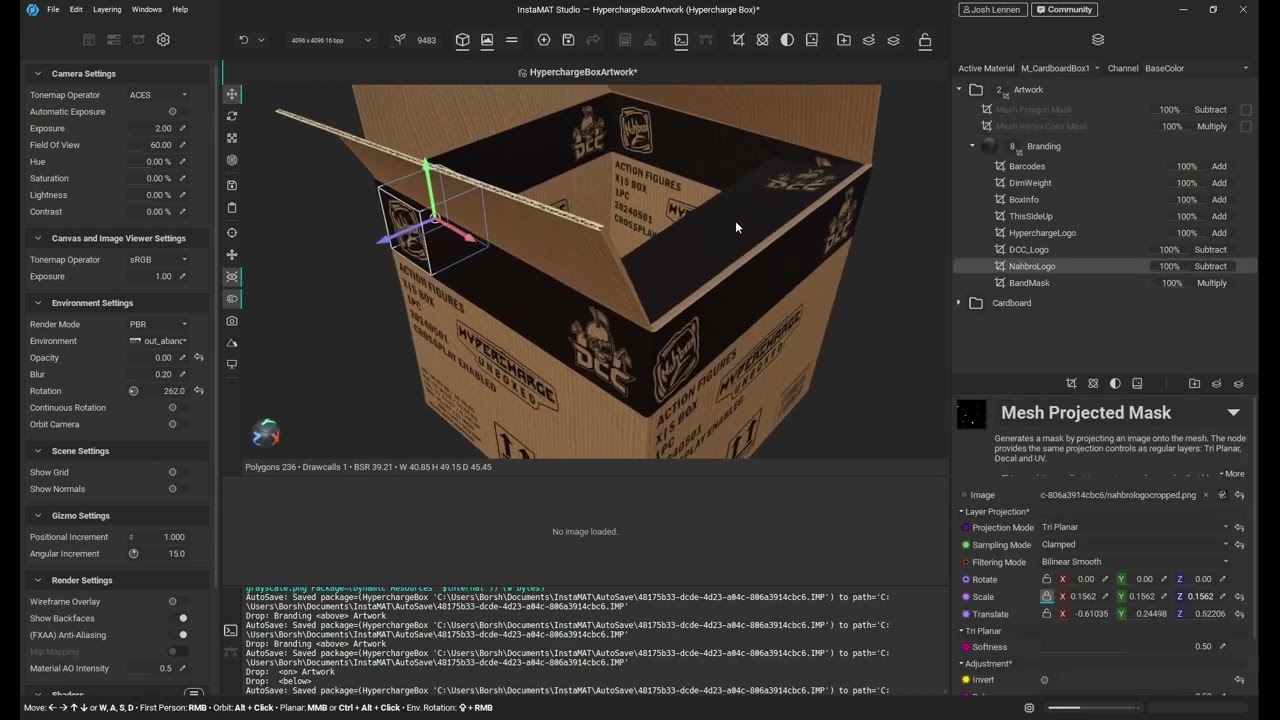Open the Edit menu
This screenshot has height=720, width=1280.
(76, 9)
